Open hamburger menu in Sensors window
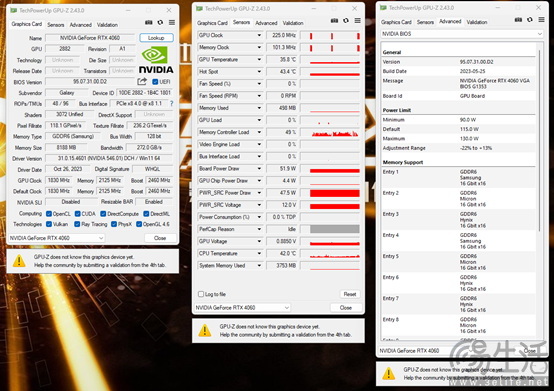 click(358, 21)
